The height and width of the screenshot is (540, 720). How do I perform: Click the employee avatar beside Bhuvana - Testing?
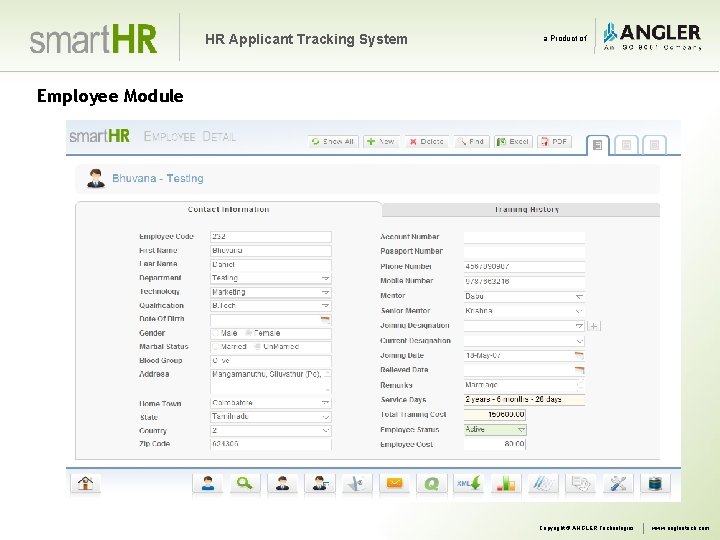coord(96,178)
